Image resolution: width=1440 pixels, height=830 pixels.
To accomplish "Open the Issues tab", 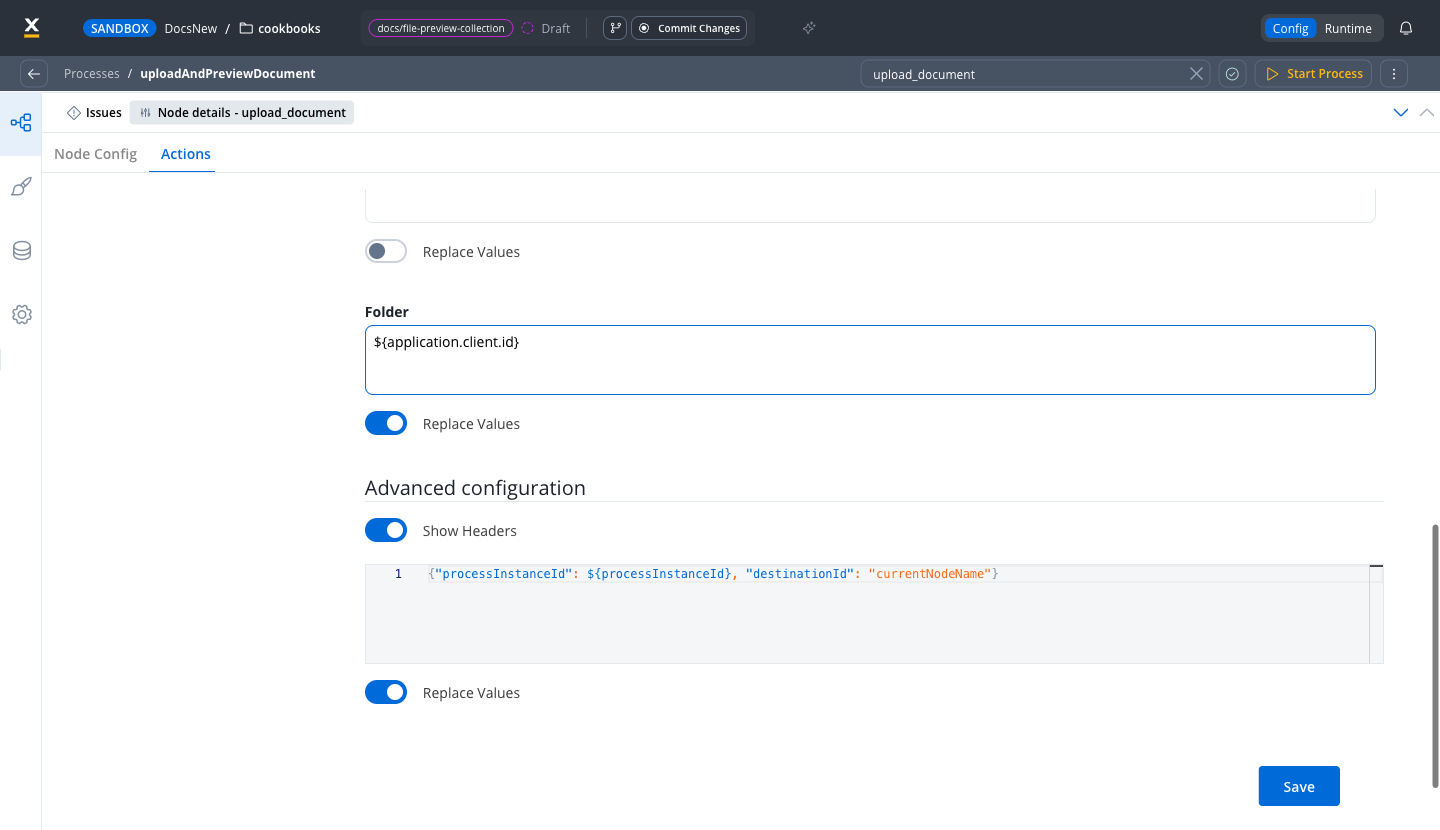I will click(x=94, y=113).
